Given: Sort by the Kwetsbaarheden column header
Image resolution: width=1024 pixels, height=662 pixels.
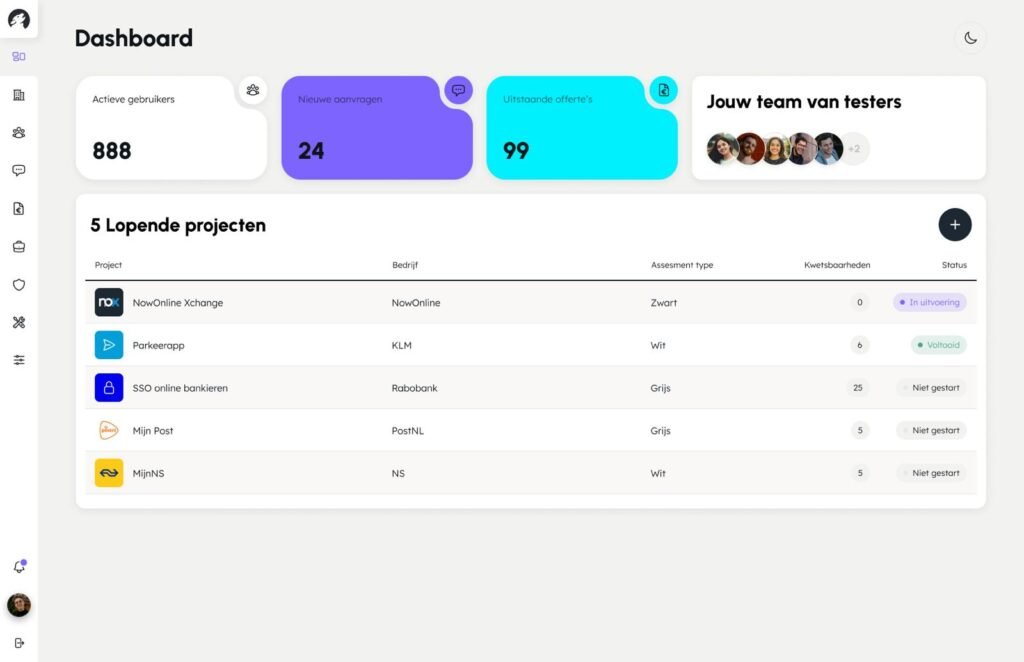Looking at the screenshot, I should [836, 265].
